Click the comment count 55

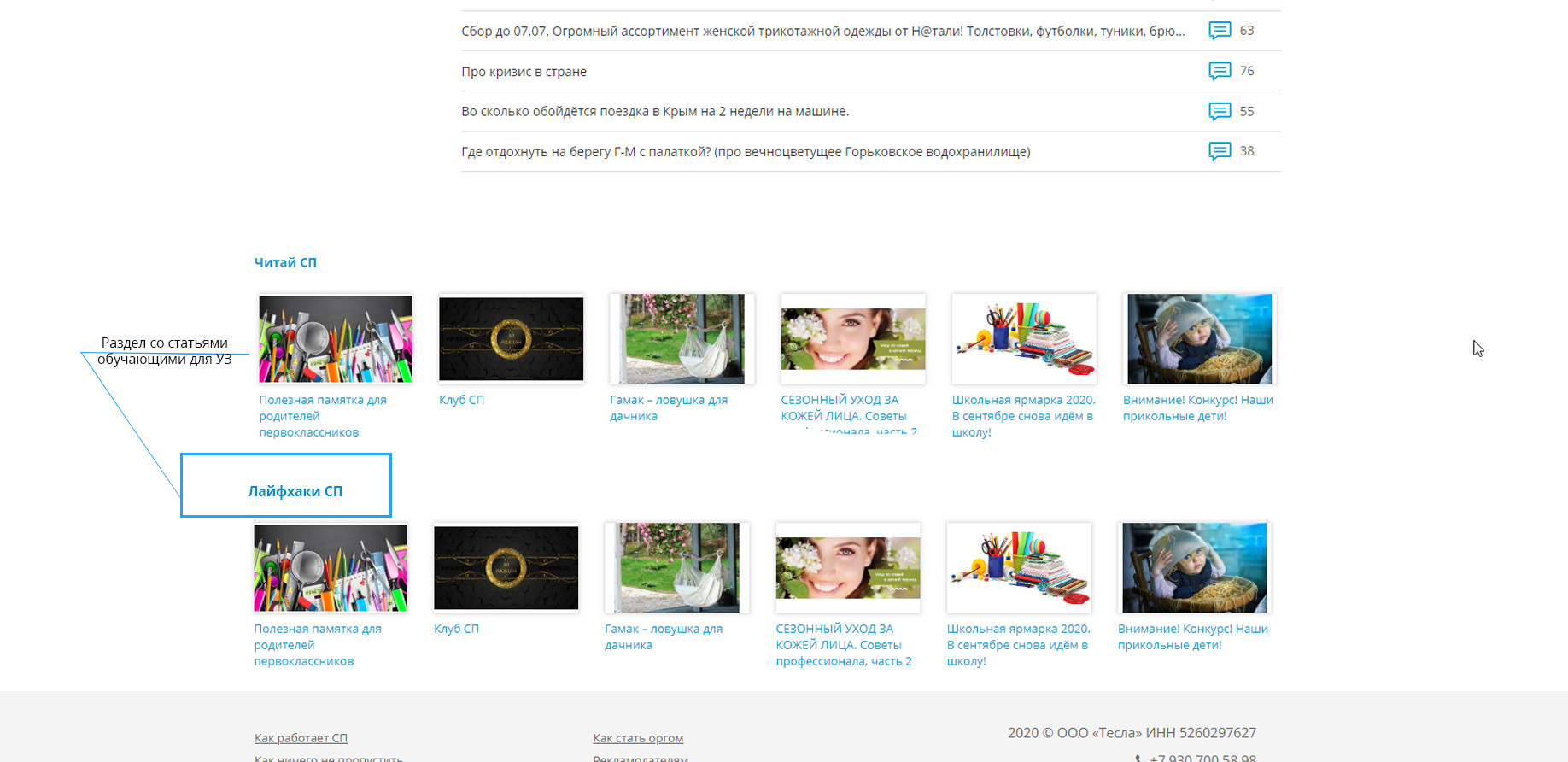tap(1247, 111)
